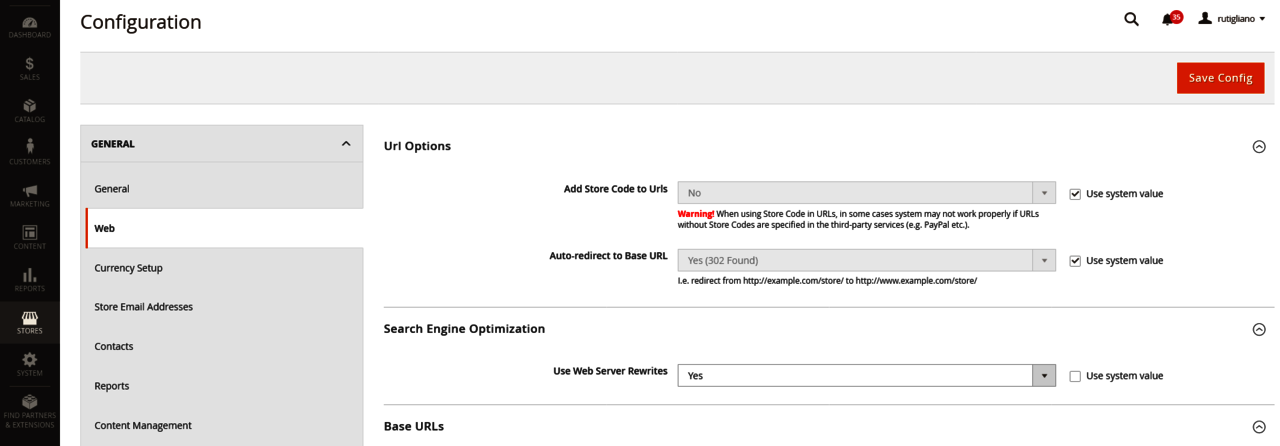Open the Dashboard sidebar icon
Viewport: 1280px width, 446px height.
click(x=29, y=25)
